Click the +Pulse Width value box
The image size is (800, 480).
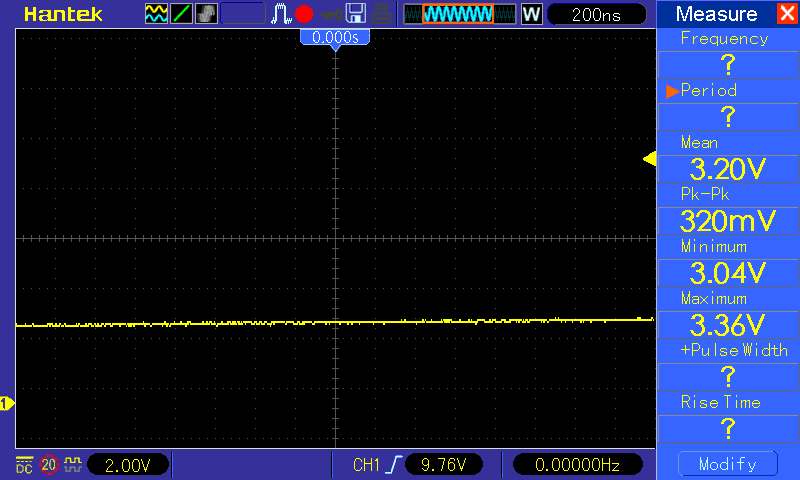pos(728,377)
